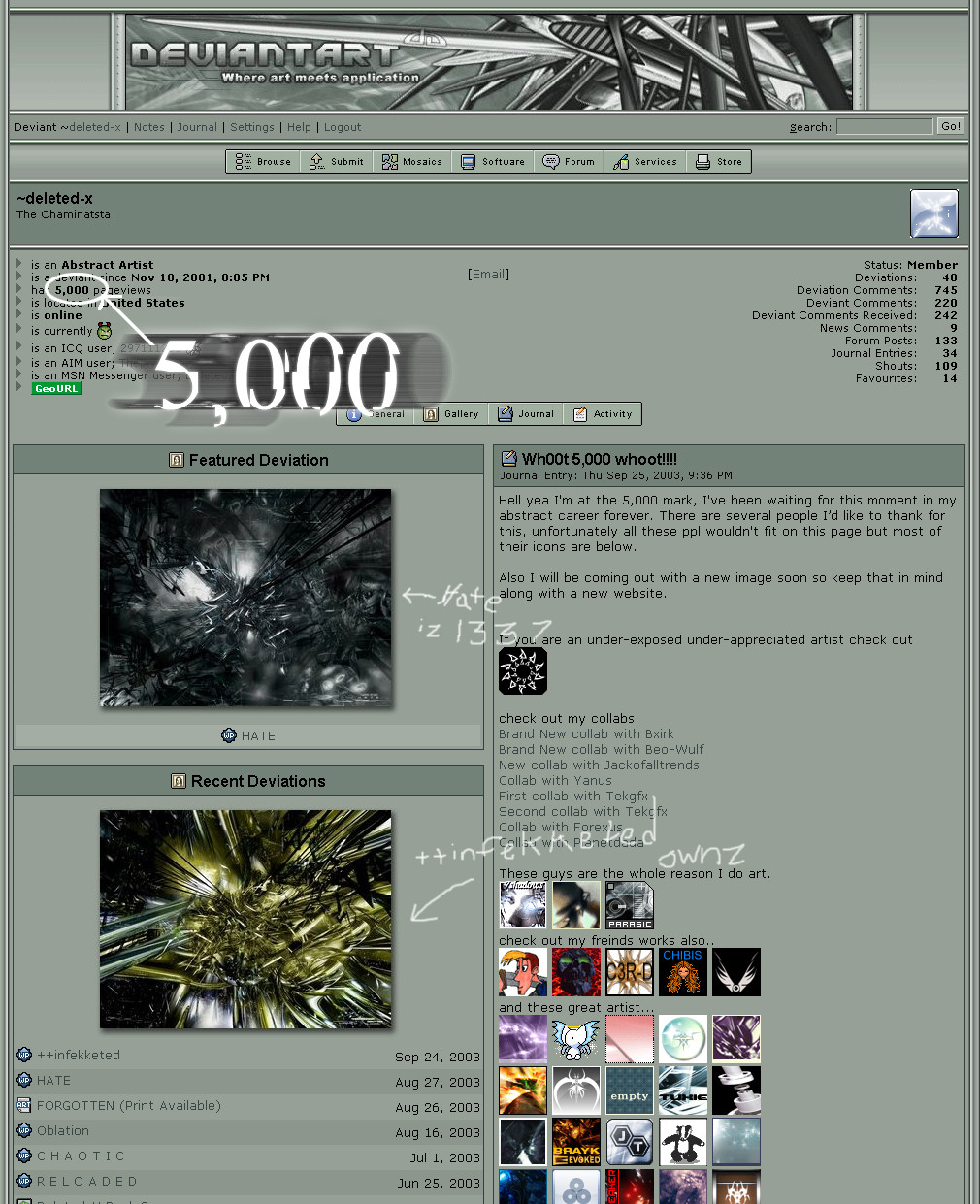Open the FORGOTTEN (Print Available) entry
This screenshot has width=980, height=1204.
[x=129, y=1106]
